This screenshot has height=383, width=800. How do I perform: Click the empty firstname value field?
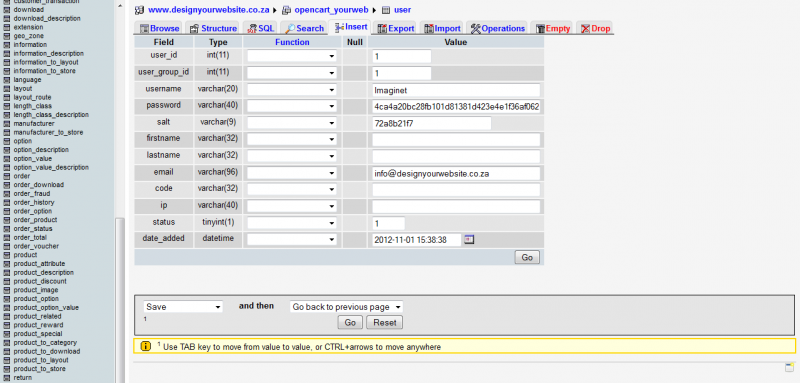click(456, 140)
